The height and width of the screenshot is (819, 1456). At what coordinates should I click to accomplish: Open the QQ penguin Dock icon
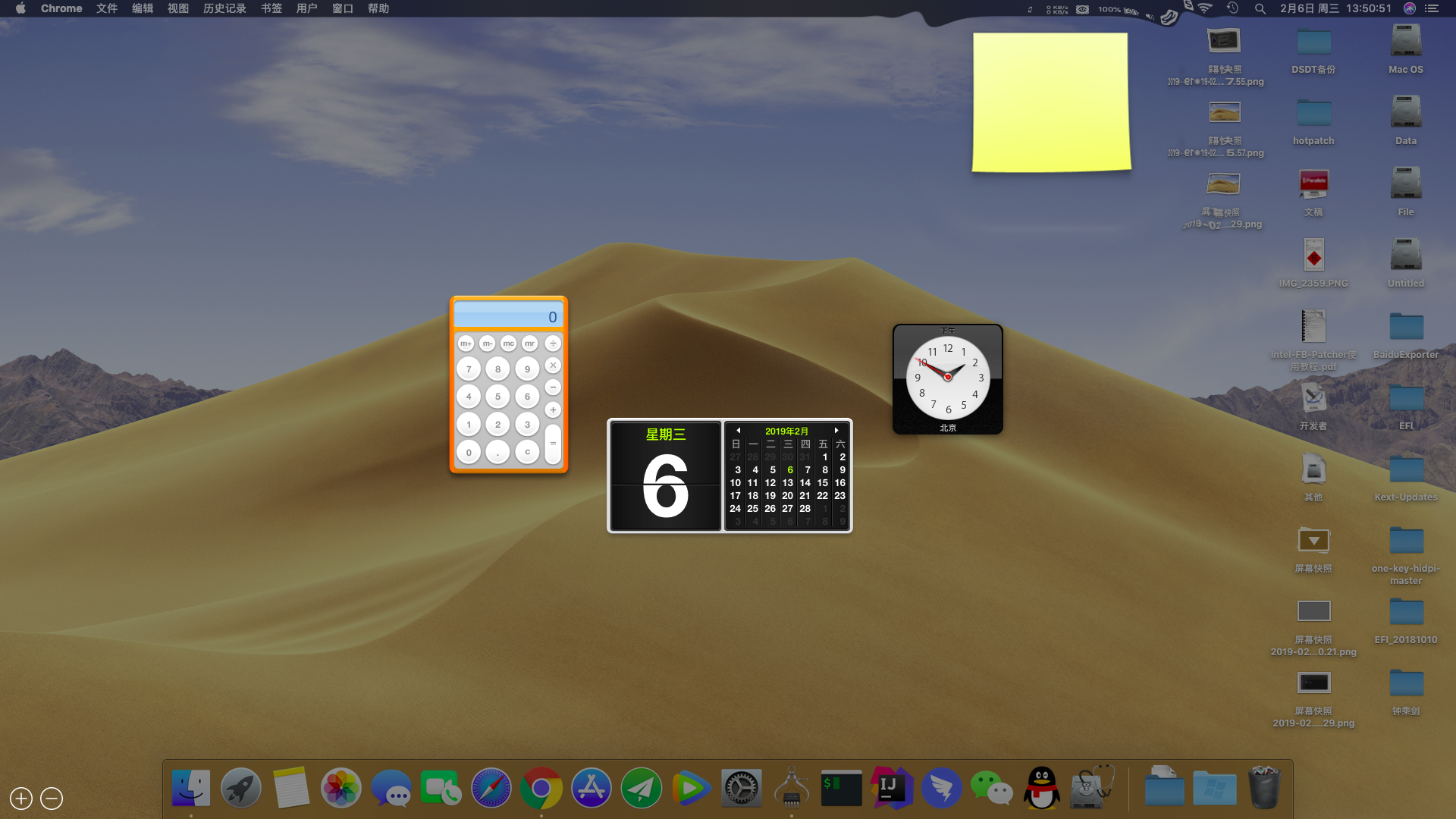(x=1041, y=789)
